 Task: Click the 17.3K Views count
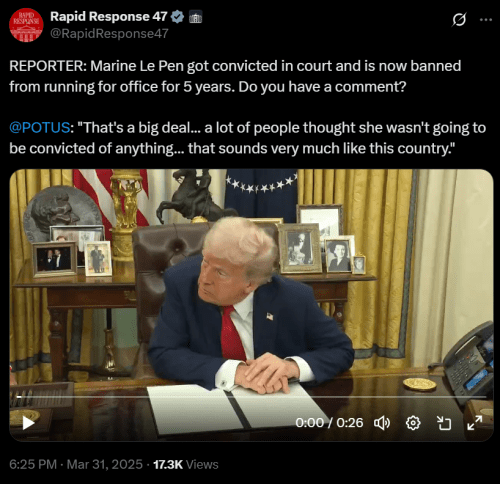click(x=186, y=464)
